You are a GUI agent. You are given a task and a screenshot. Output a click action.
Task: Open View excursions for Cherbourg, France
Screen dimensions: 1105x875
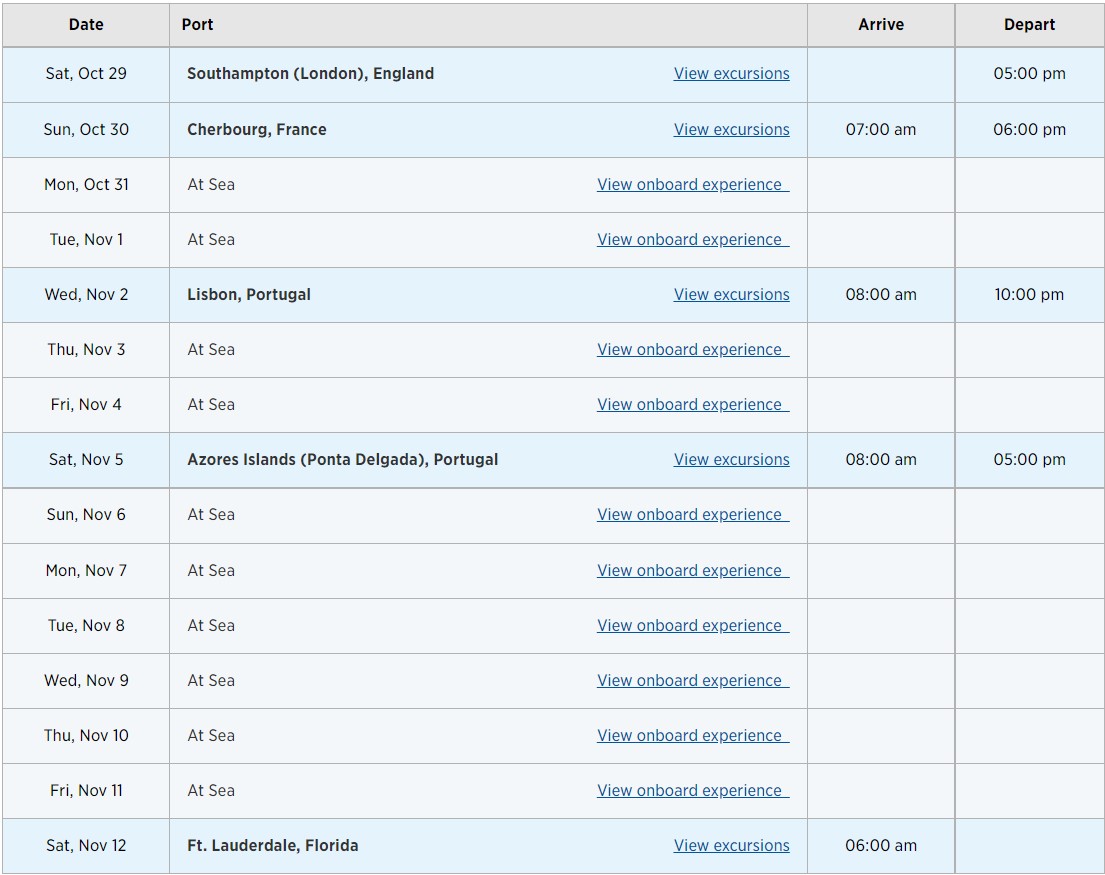731,130
